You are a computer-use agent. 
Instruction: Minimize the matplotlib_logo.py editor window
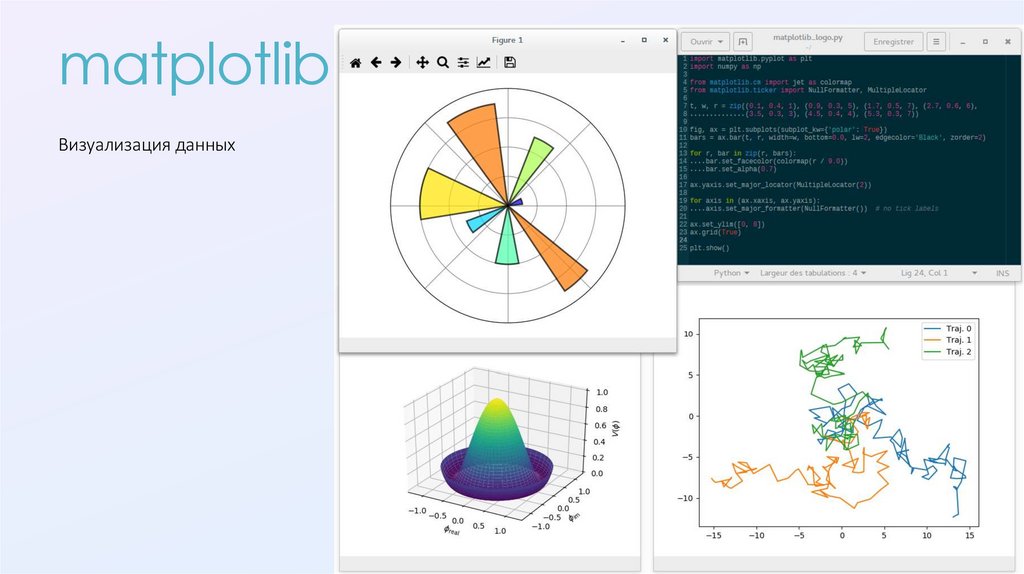pos(963,42)
